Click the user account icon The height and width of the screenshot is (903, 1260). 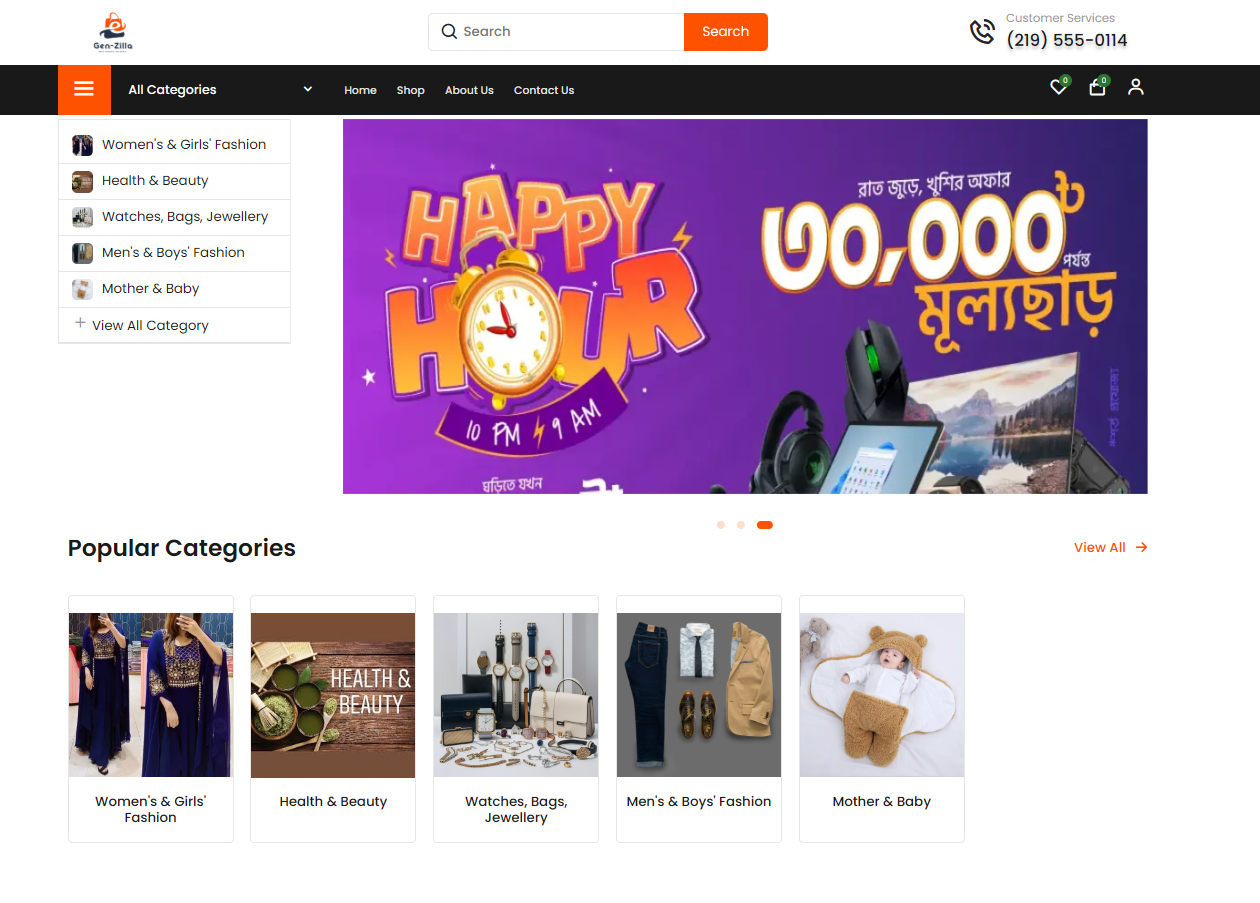click(x=1135, y=87)
